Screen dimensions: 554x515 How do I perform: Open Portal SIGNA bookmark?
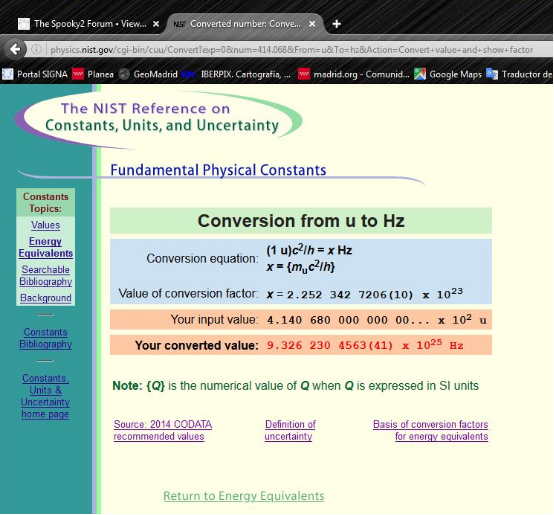(35, 74)
